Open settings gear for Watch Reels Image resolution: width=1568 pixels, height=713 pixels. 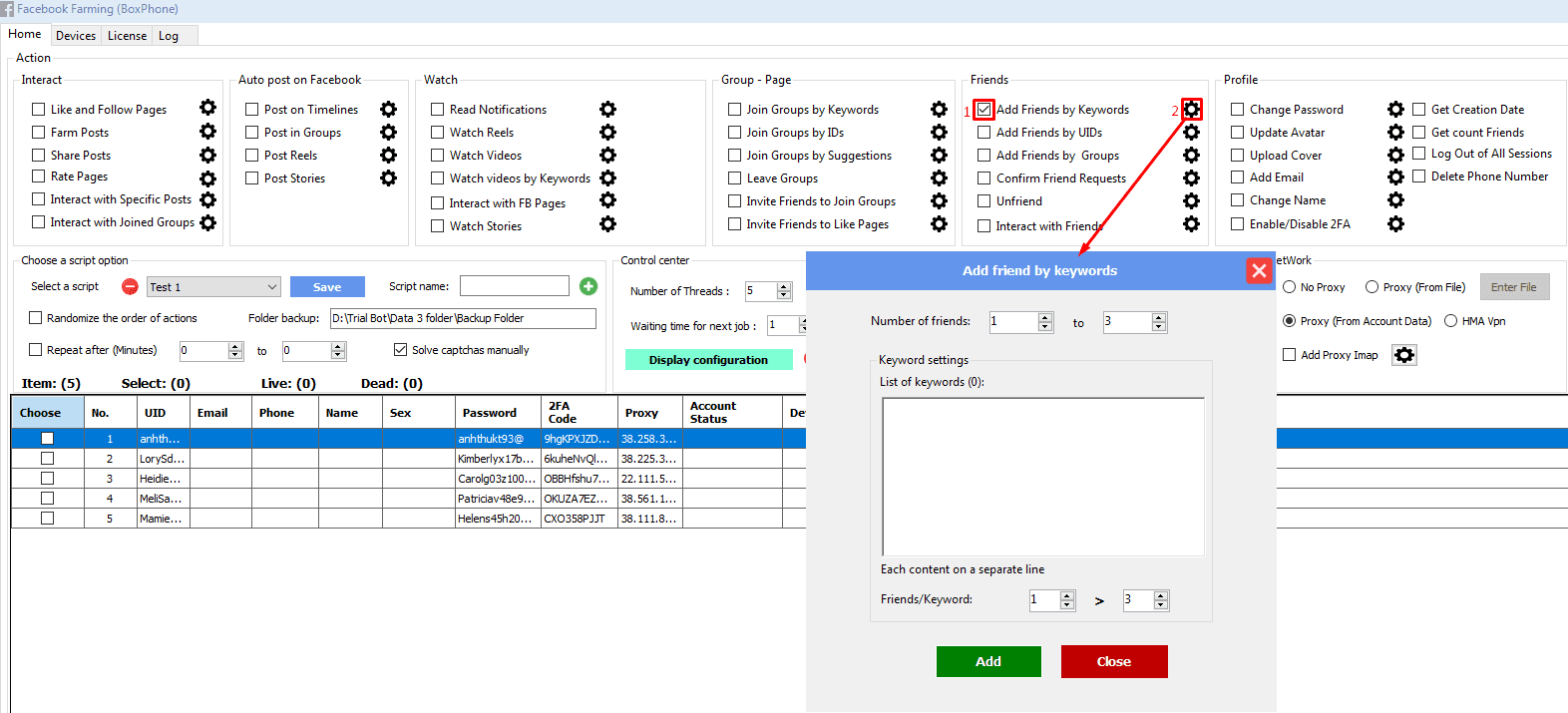click(x=607, y=132)
